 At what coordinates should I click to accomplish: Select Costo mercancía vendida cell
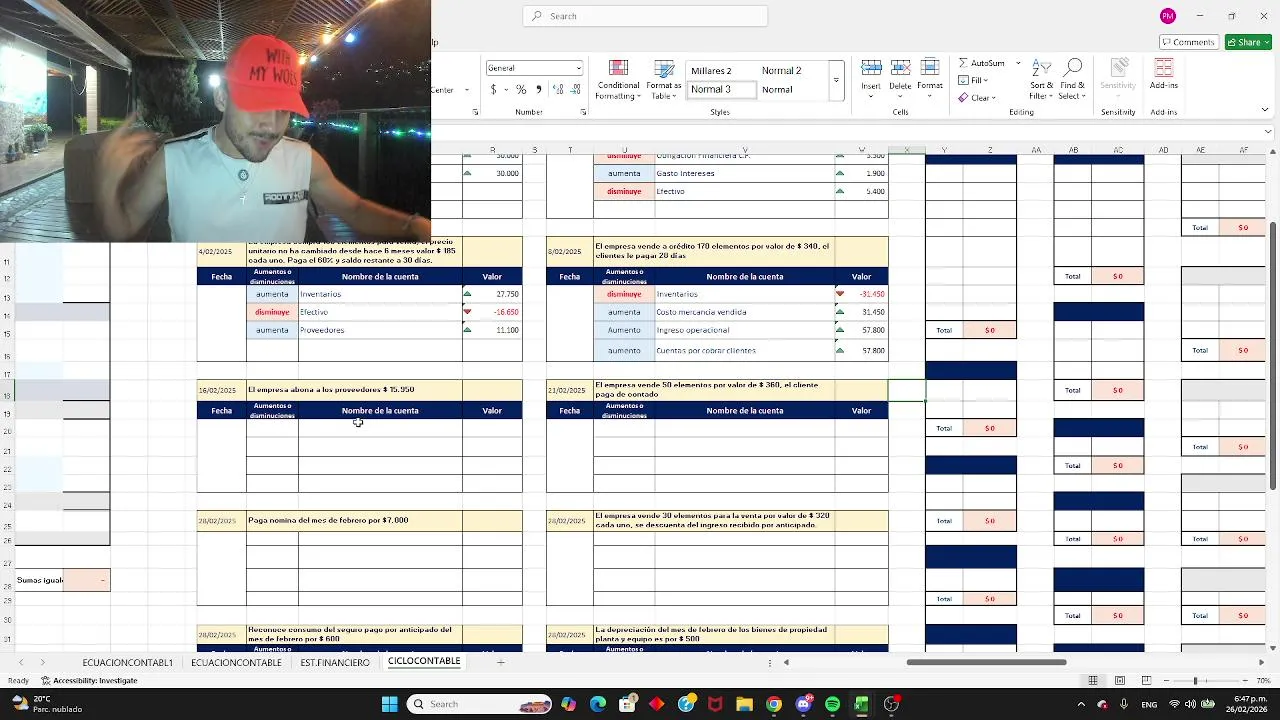tap(745, 312)
